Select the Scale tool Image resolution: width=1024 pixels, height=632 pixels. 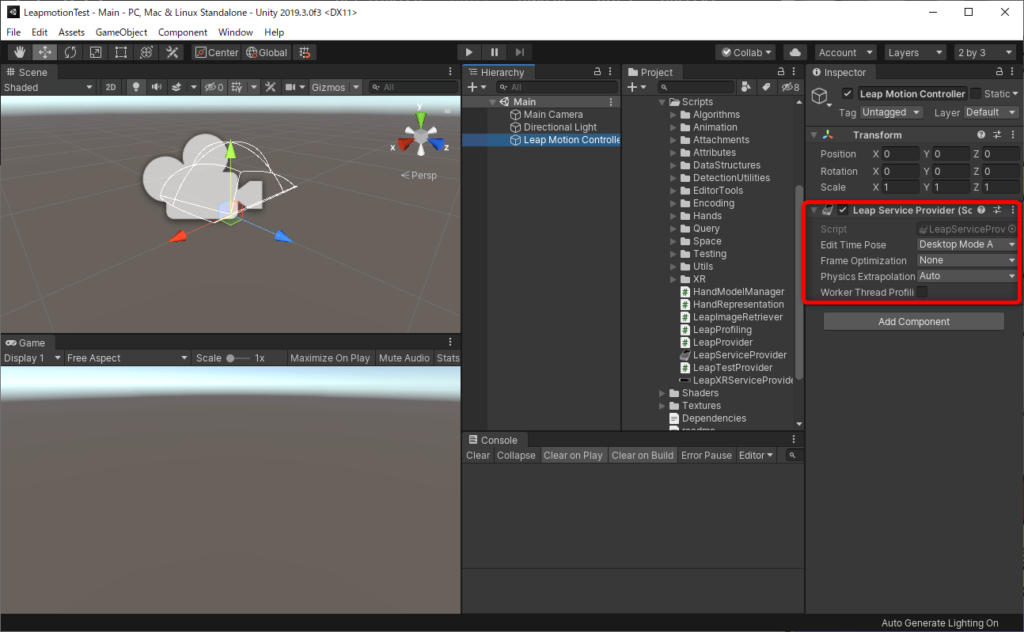(95, 52)
